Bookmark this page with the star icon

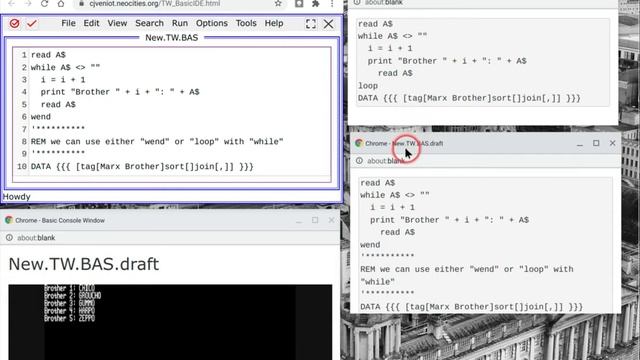coord(278,3)
